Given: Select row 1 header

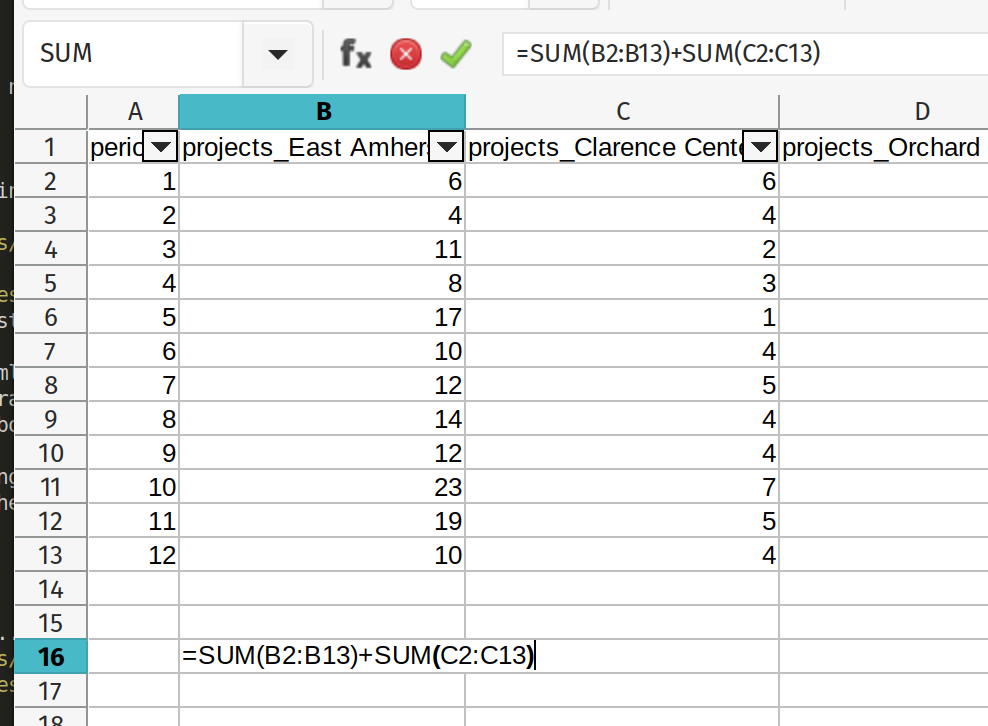Looking at the screenshot, I should pyautogui.click(x=51, y=148).
